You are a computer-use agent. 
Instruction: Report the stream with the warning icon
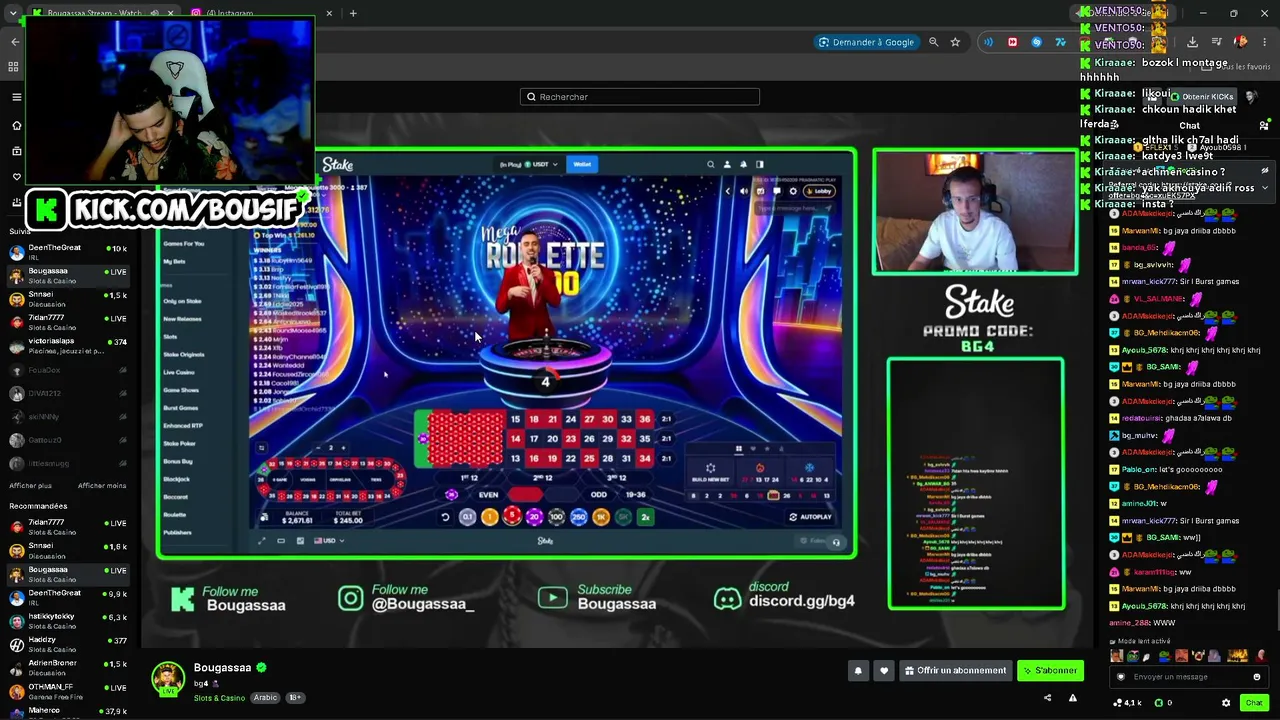[1073, 698]
